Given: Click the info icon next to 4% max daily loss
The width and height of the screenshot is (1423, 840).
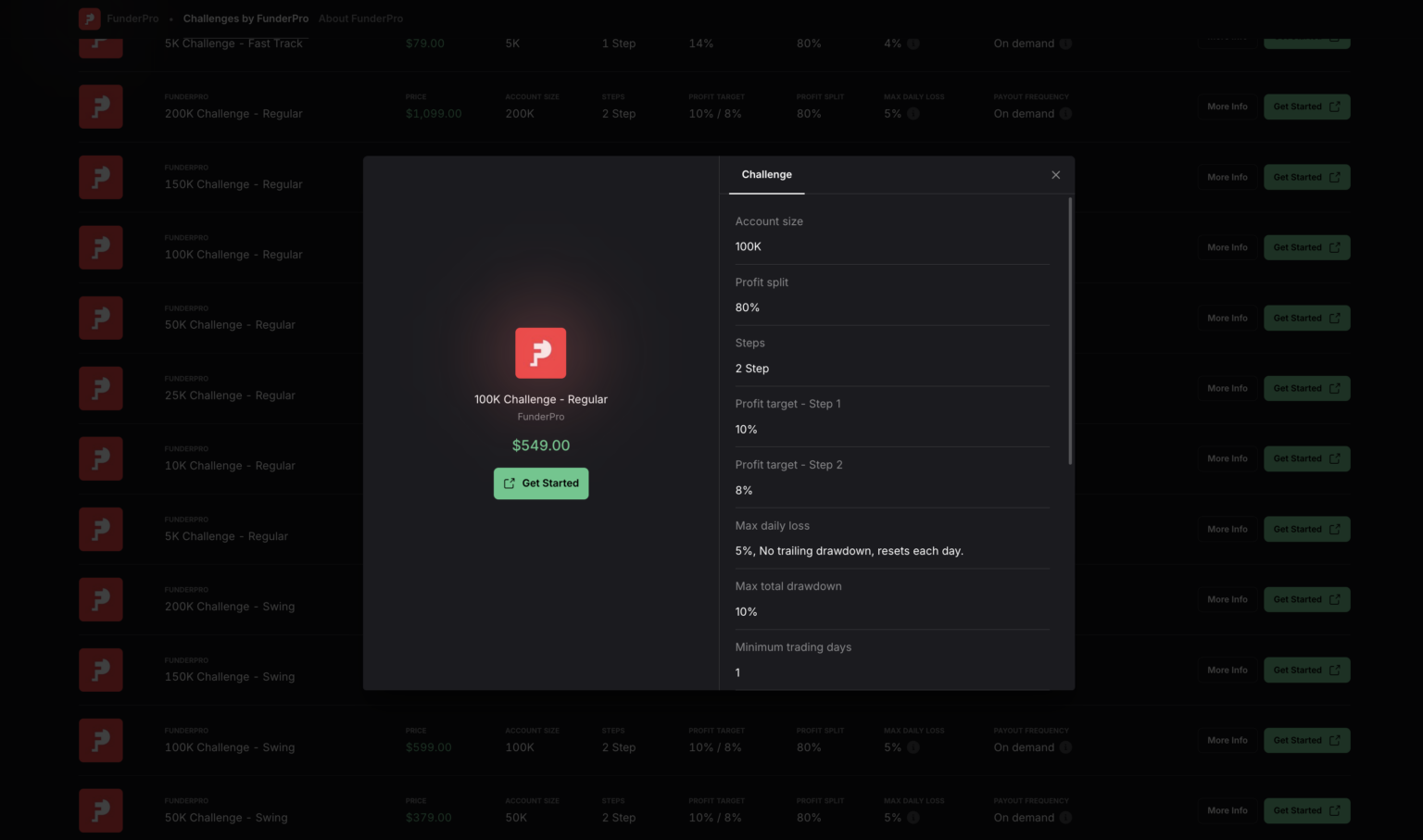Looking at the screenshot, I should [913, 43].
